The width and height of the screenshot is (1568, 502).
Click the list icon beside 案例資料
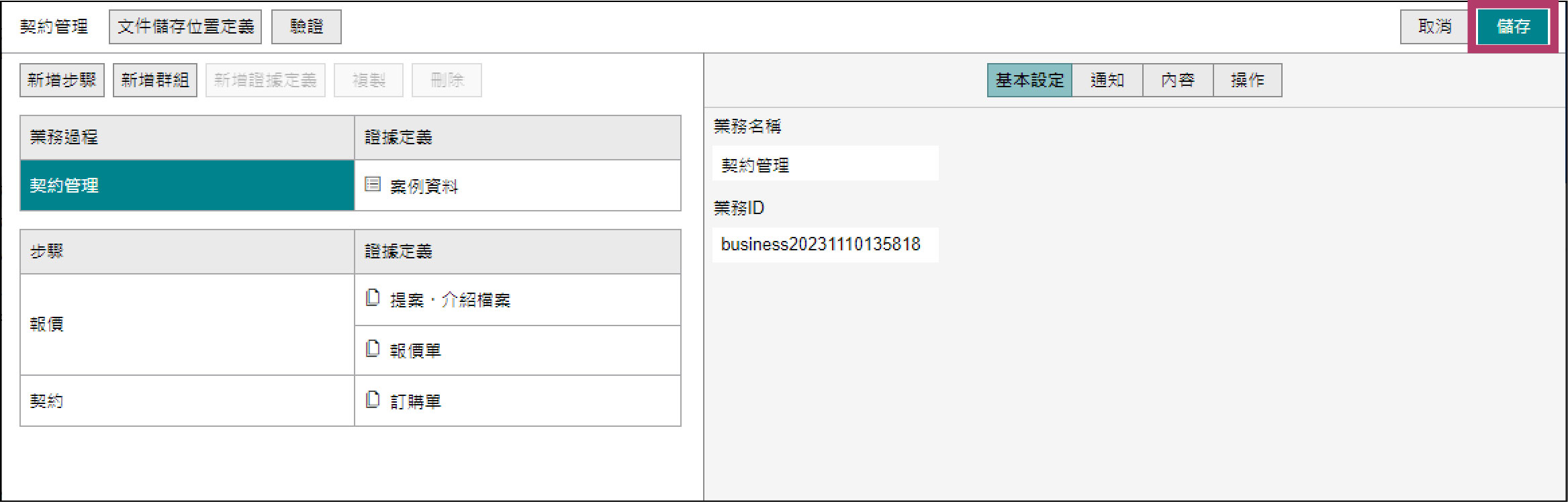coord(373,185)
